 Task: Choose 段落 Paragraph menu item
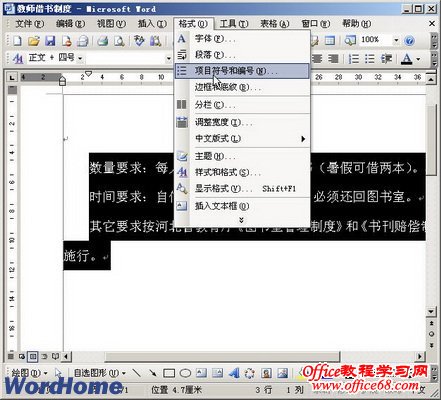242,55
